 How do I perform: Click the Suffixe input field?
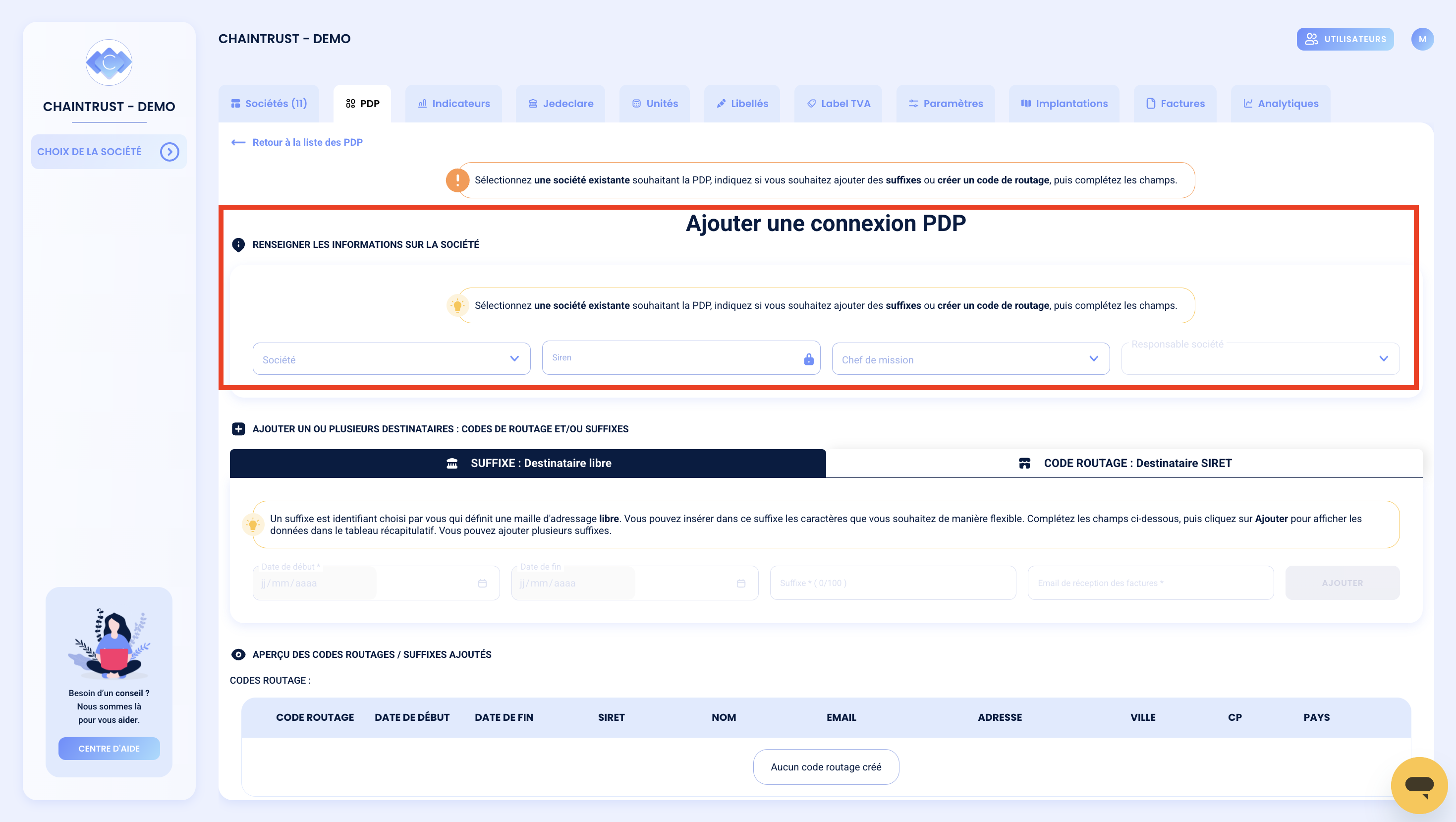point(893,583)
